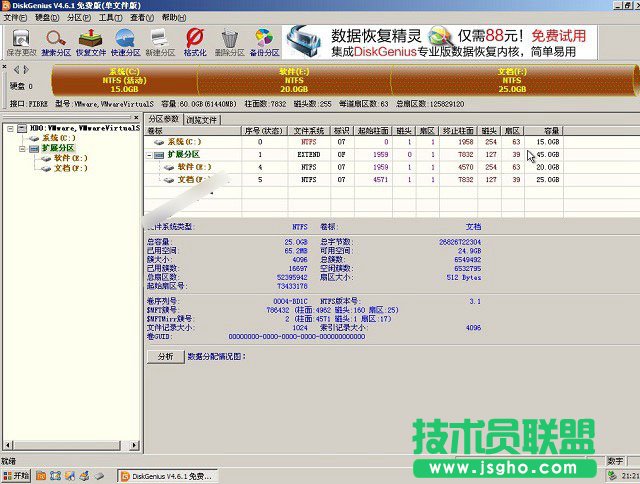
Task: Select HD0:VMware,VMwareVirtualS in the tree
Action: point(84,128)
